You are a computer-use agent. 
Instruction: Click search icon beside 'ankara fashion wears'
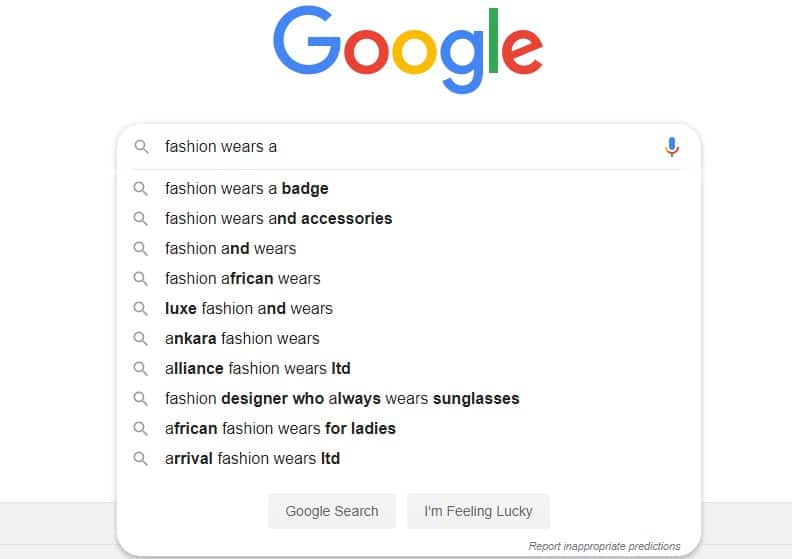(x=141, y=338)
